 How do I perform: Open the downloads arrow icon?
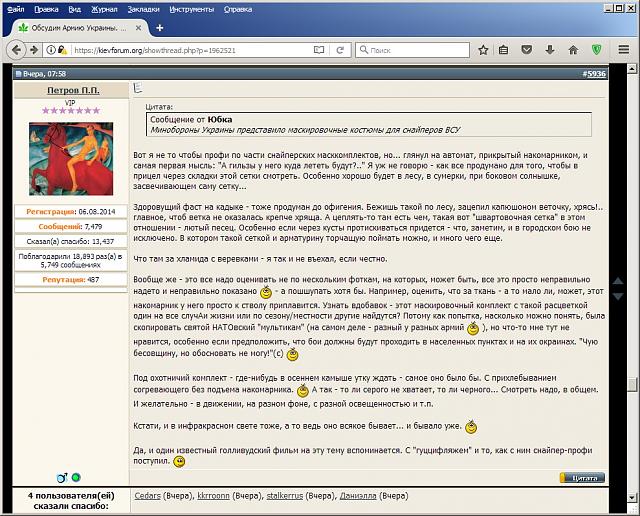click(x=551, y=48)
